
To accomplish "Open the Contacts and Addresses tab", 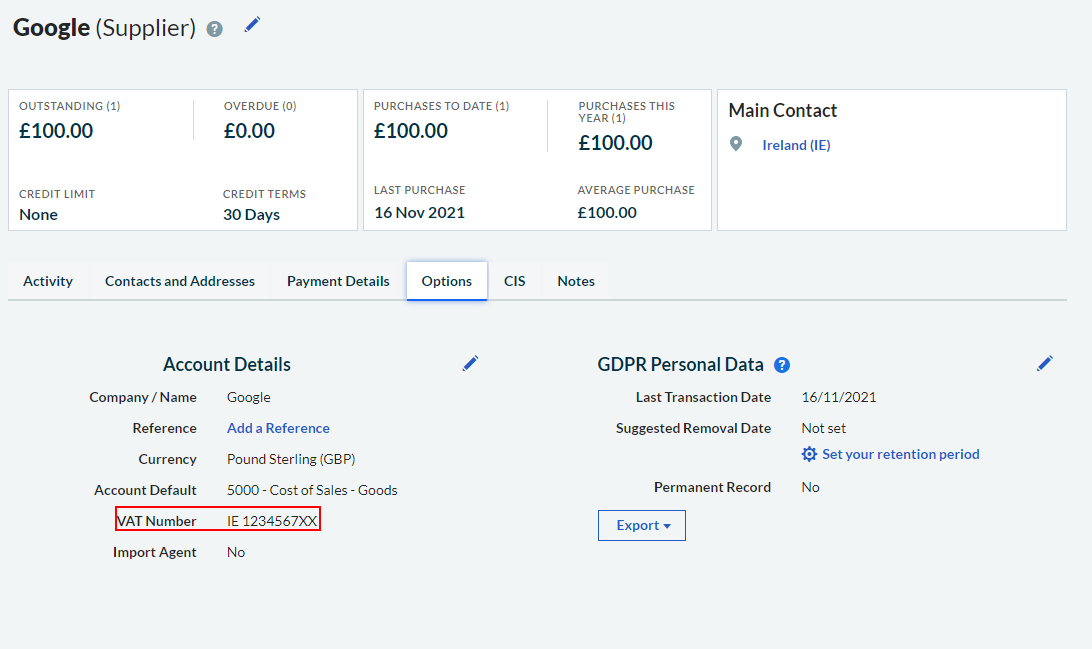I will coord(180,281).
